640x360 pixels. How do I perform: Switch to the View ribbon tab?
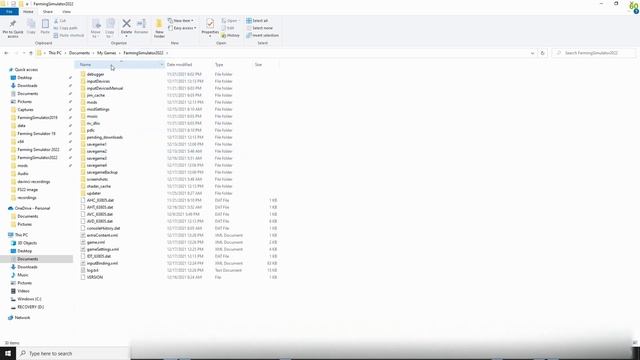coord(67,12)
